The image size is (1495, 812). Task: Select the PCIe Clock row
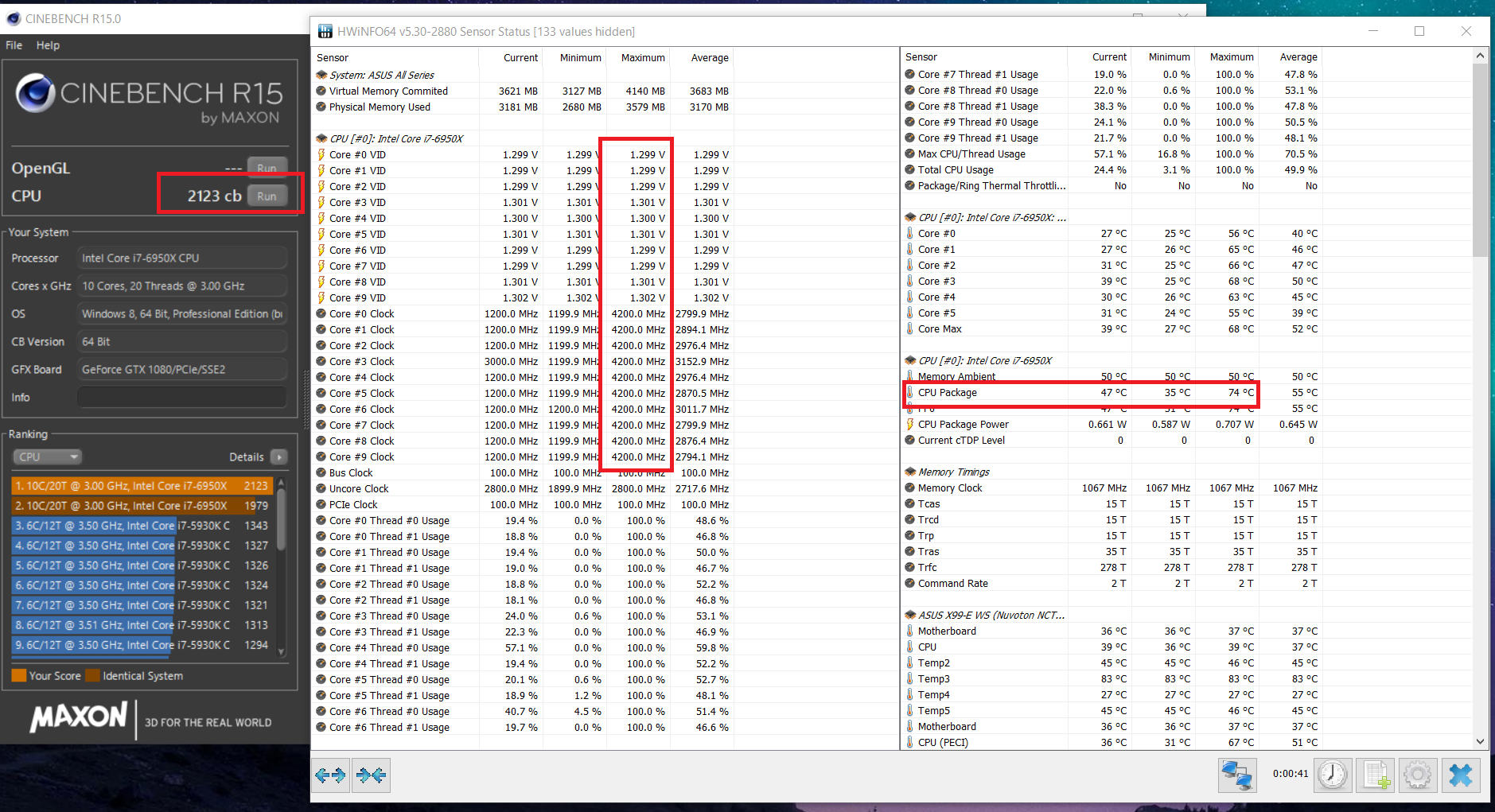[523, 504]
